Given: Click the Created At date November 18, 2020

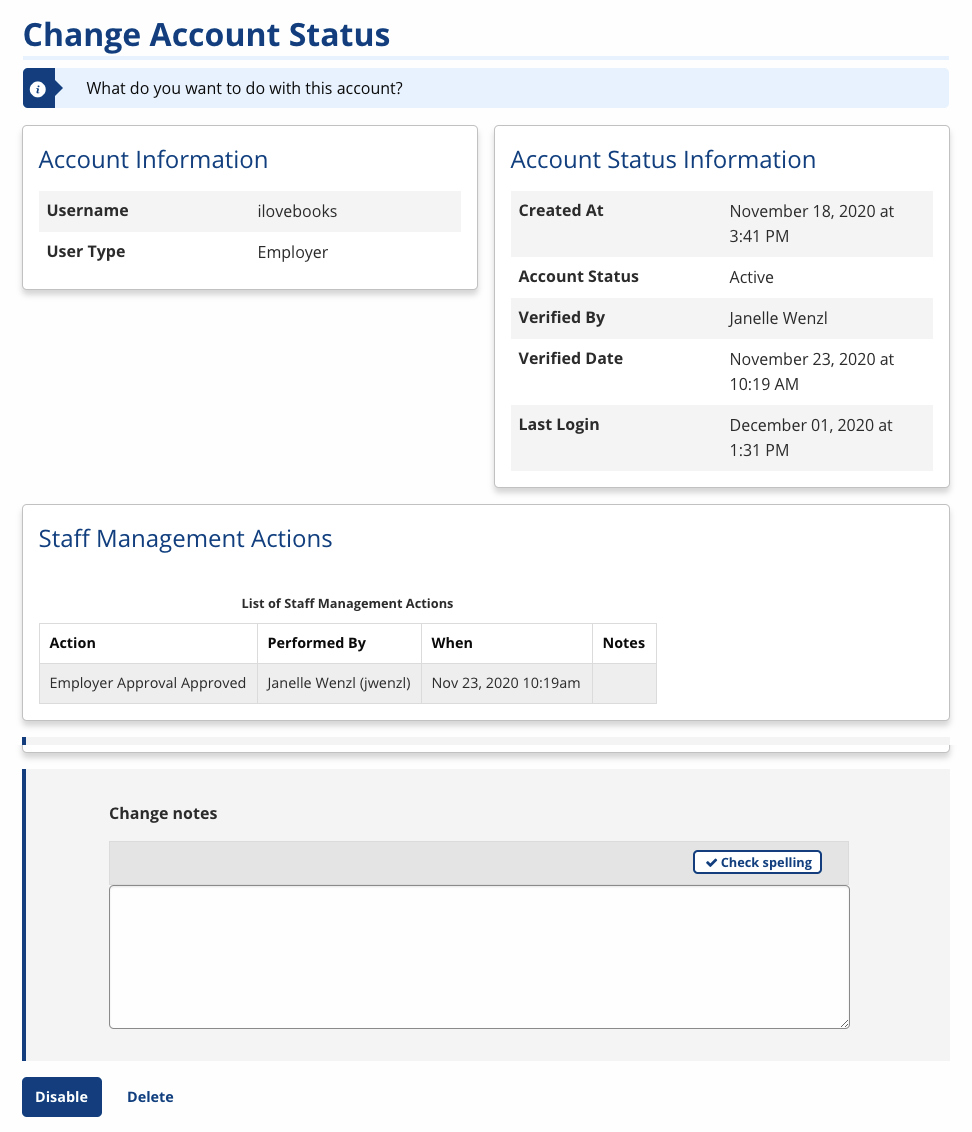Looking at the screenshot, I should (812, 224).
